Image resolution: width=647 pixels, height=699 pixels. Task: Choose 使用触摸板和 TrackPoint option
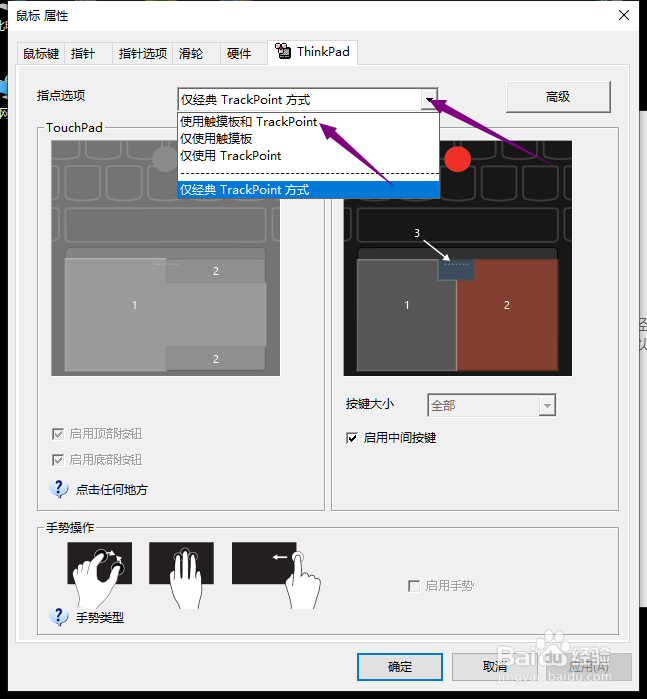pos(308,122)
